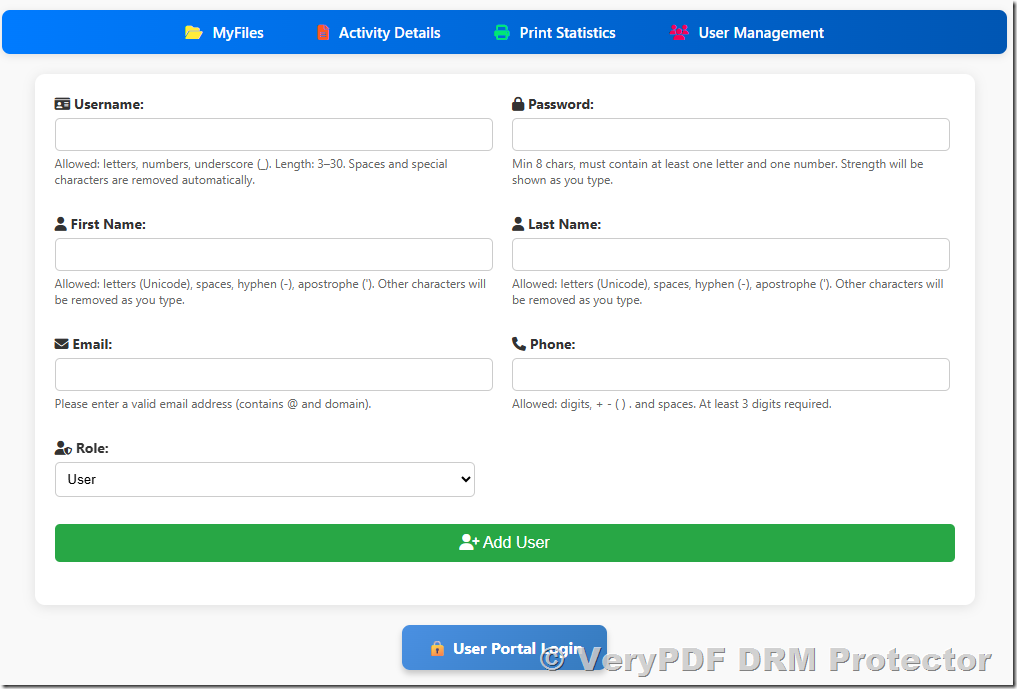Click the phone handset icon beside Phone
Viewport: 1017px width, 689px height.
click(x=519, y=344)
